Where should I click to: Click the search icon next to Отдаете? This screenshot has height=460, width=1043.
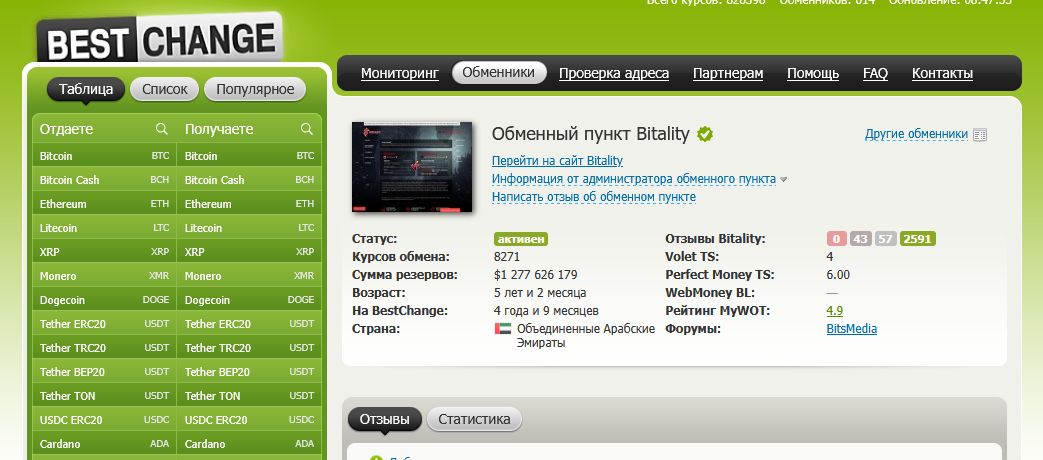162,129
